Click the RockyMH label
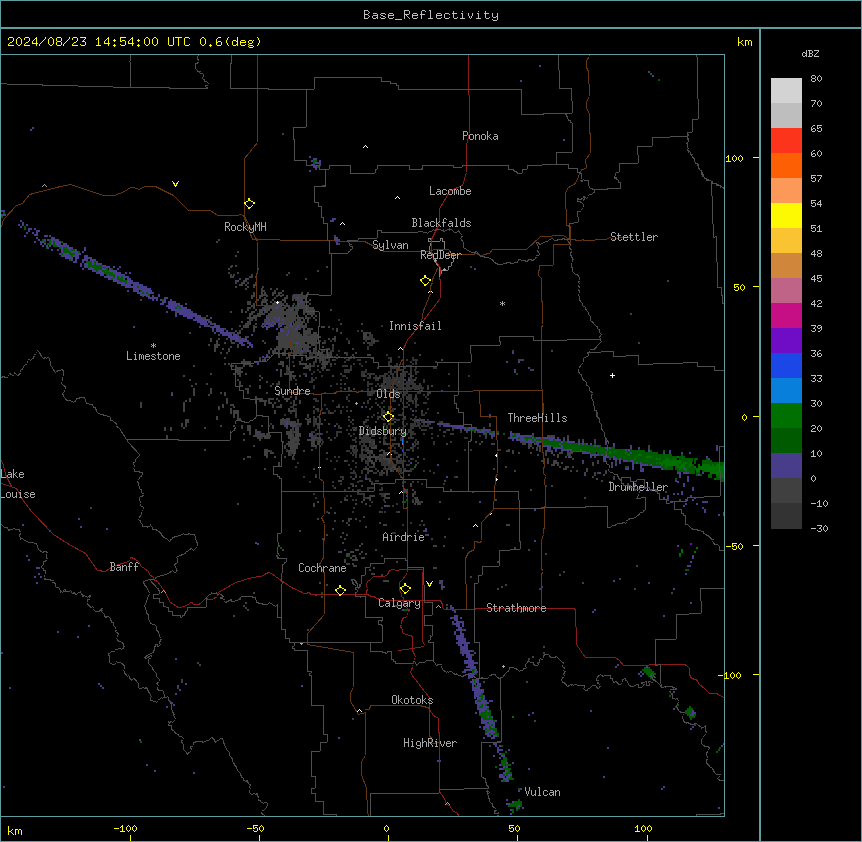The image size is (862, 842). (x=245, y=226)
